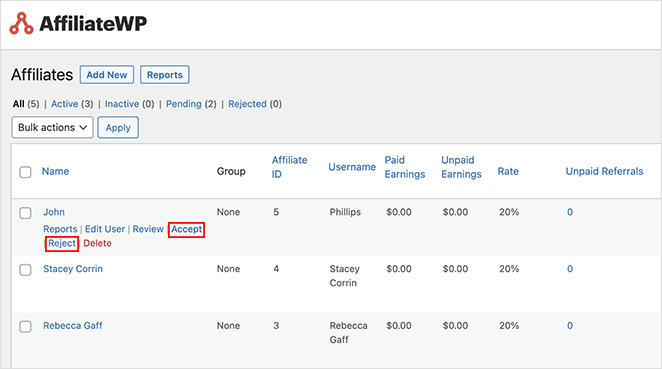662x369 pixels.
Task: Accept John's affiliate application
Action: (x=187, y=229)
